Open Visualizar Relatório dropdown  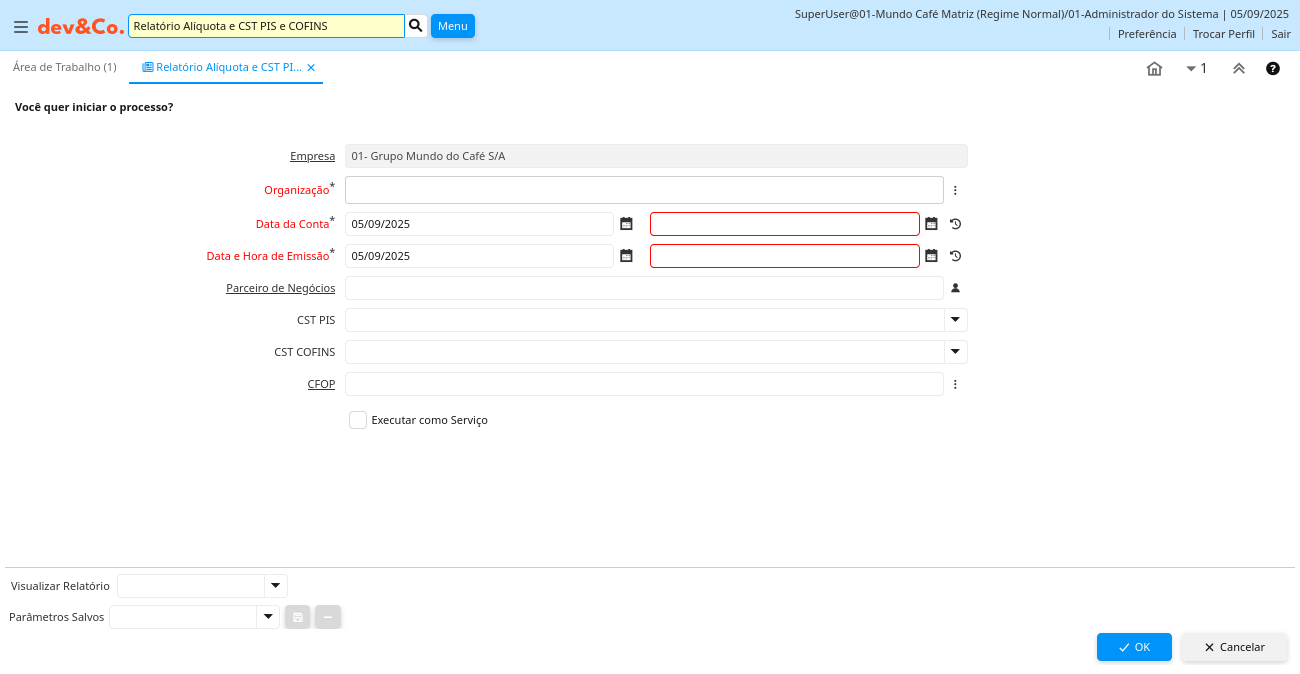pos(276,586)
